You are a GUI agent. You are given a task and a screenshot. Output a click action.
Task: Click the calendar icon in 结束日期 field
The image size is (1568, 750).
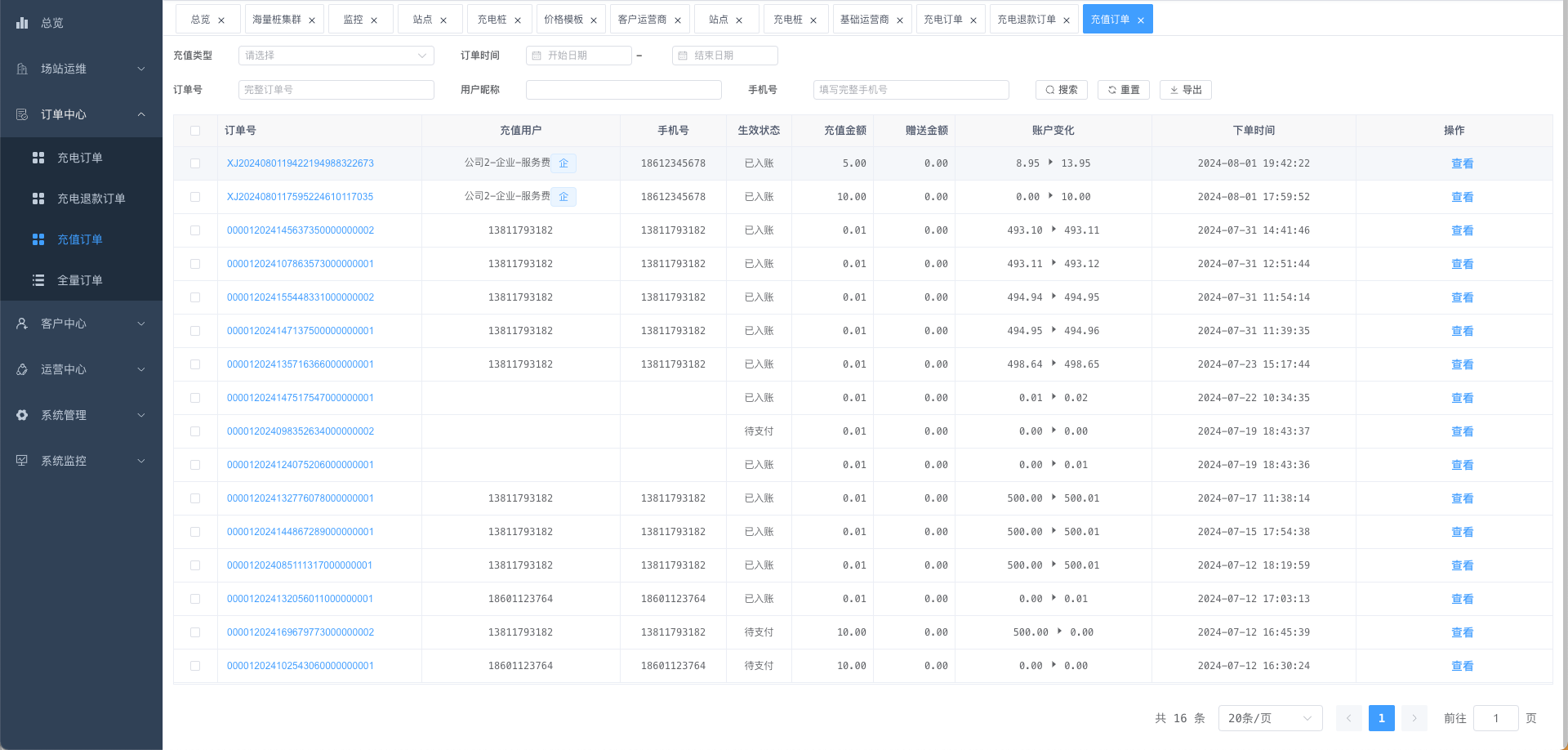[x=683, y=56]
